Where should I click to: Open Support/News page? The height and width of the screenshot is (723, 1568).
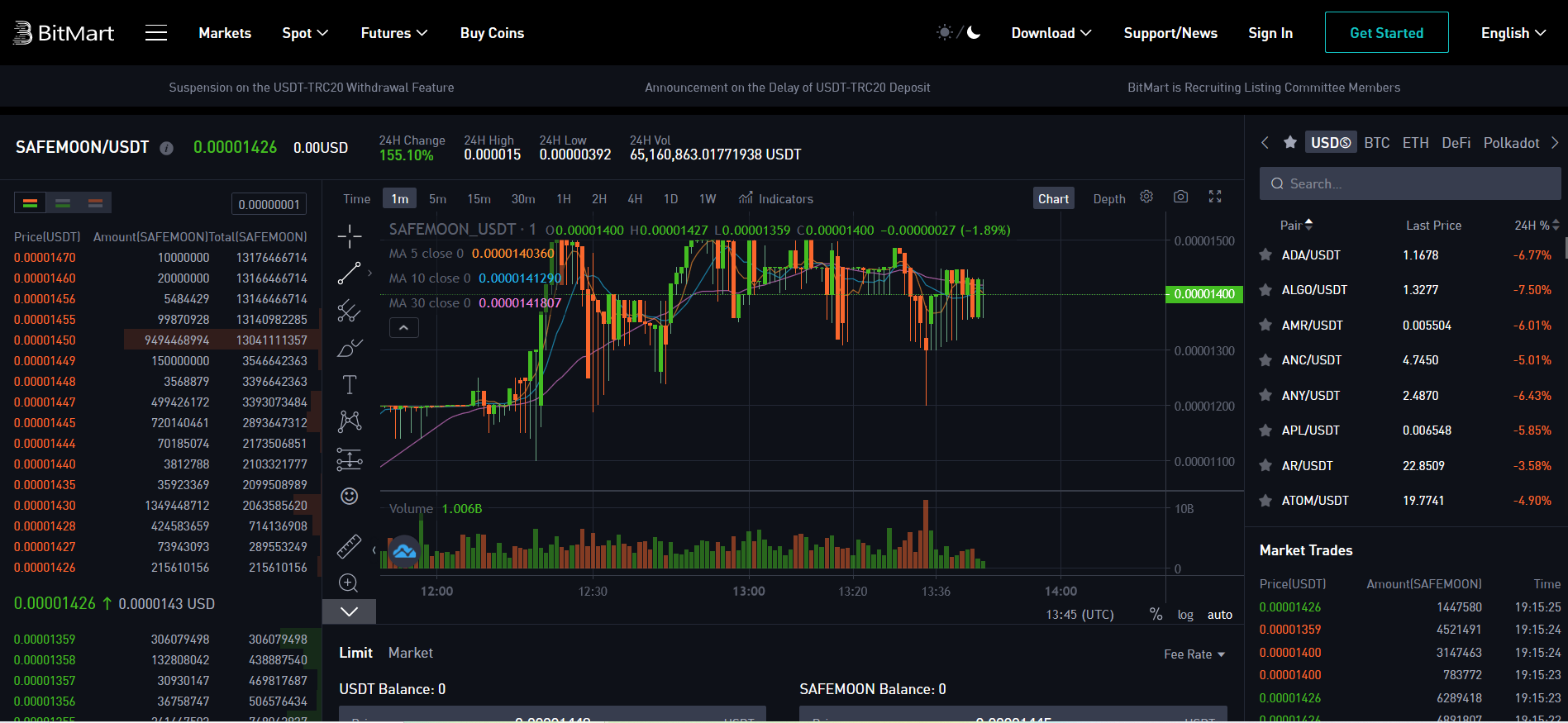(x=1170, y=33)
